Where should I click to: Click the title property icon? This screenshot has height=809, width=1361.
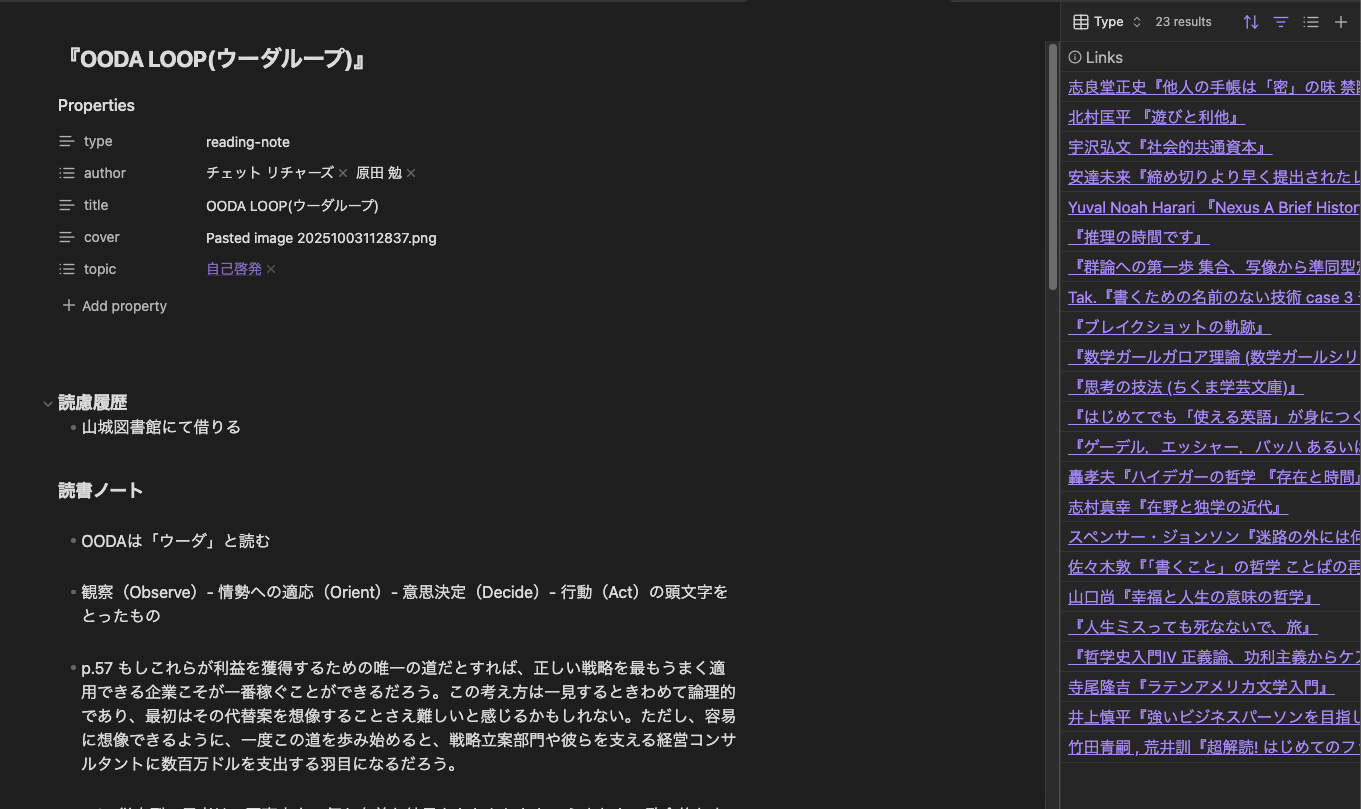pos(67,205)
